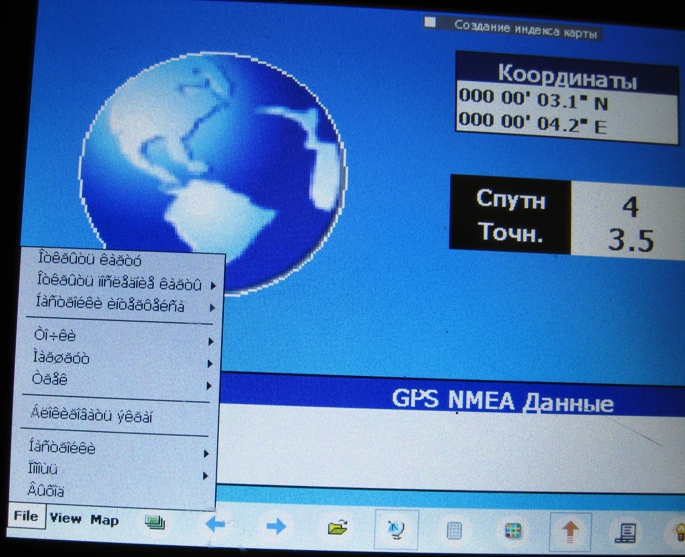Open the yellow folder icon in toolbar

(x=335, y=526)
